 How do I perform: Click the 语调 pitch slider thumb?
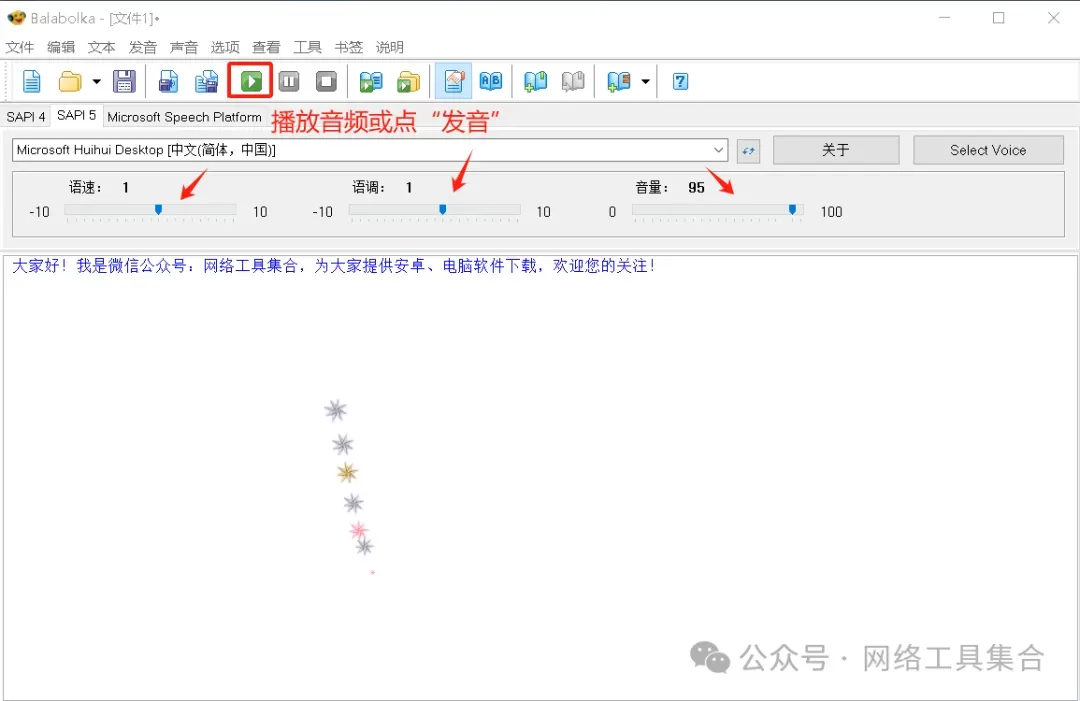pyautogui.click(x=442, y=209)
